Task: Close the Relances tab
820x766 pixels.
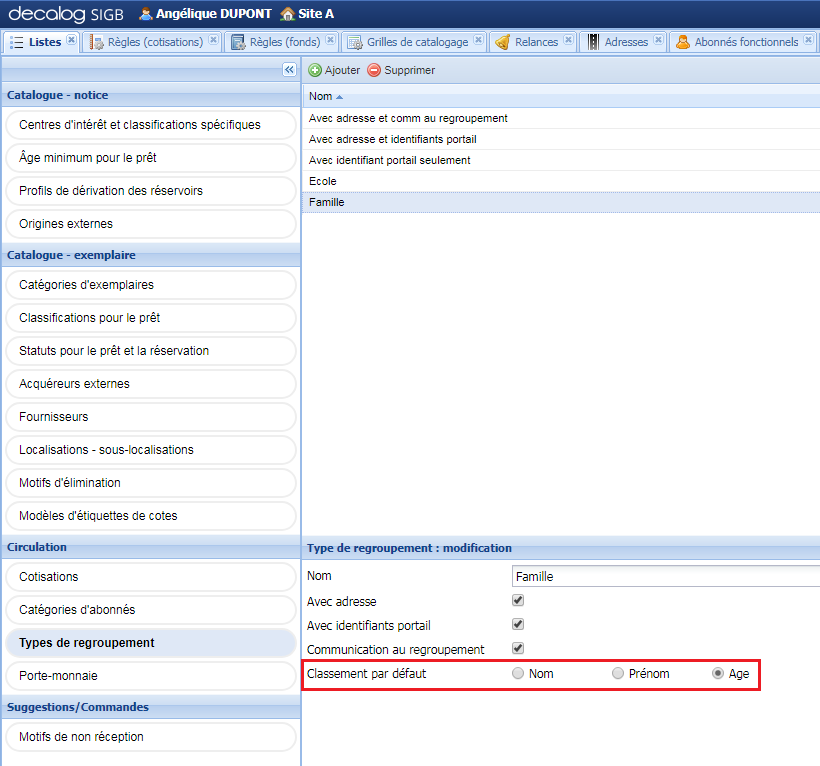Action: coord(568,41)
